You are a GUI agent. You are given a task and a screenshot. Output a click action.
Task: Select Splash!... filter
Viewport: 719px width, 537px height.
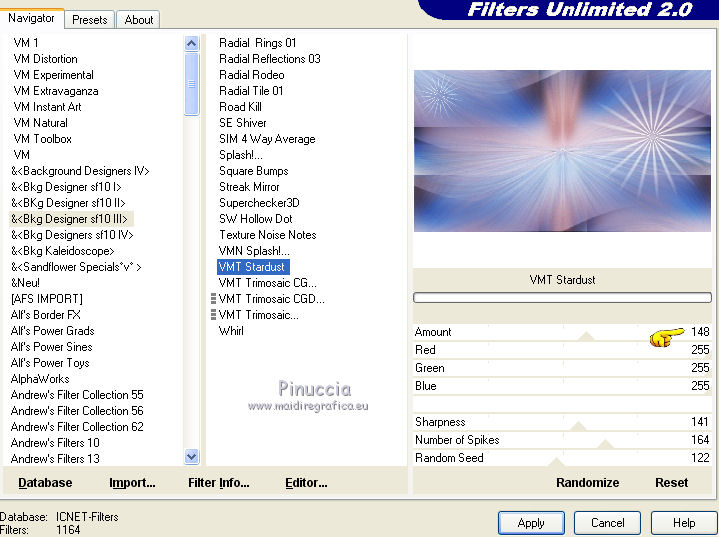(241, 155)
